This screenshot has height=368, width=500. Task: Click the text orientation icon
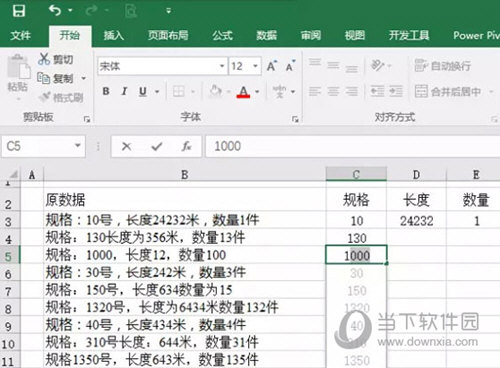click(378, 65)
